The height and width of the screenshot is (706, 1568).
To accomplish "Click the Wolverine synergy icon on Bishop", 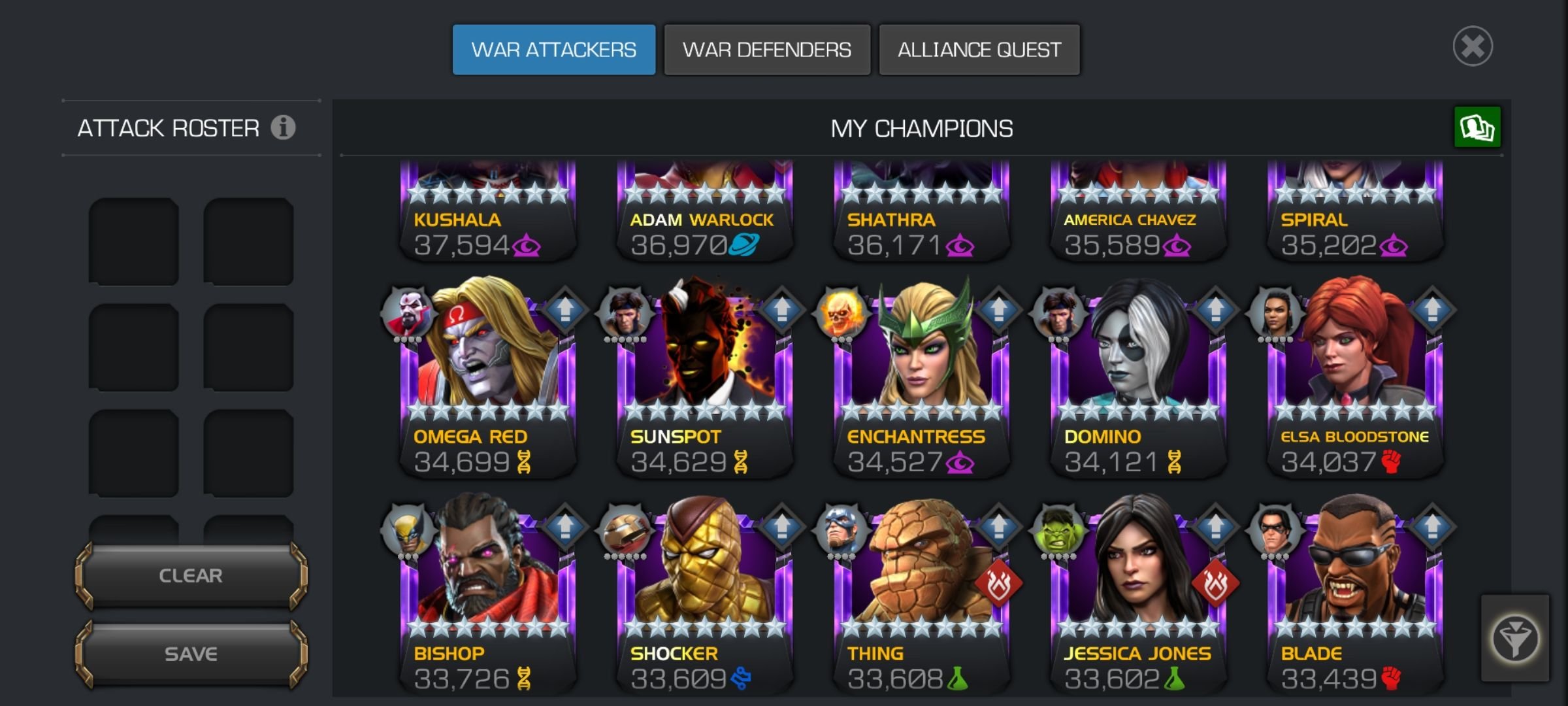I will click(x=408, y=531).
